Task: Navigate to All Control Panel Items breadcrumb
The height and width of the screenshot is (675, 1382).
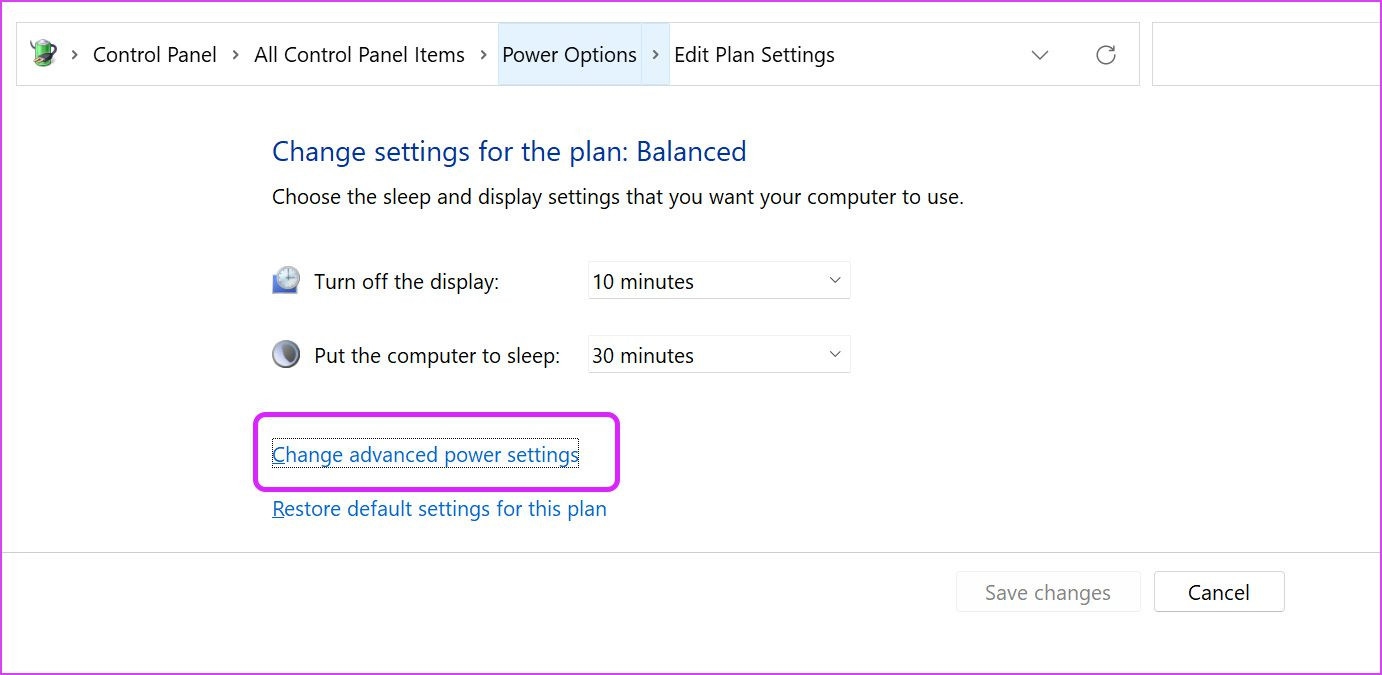Action: [x=359, y=55]
